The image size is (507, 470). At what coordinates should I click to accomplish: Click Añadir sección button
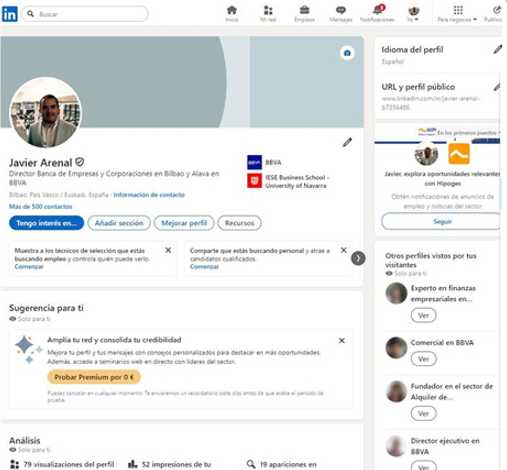click(x=119, y=223)
